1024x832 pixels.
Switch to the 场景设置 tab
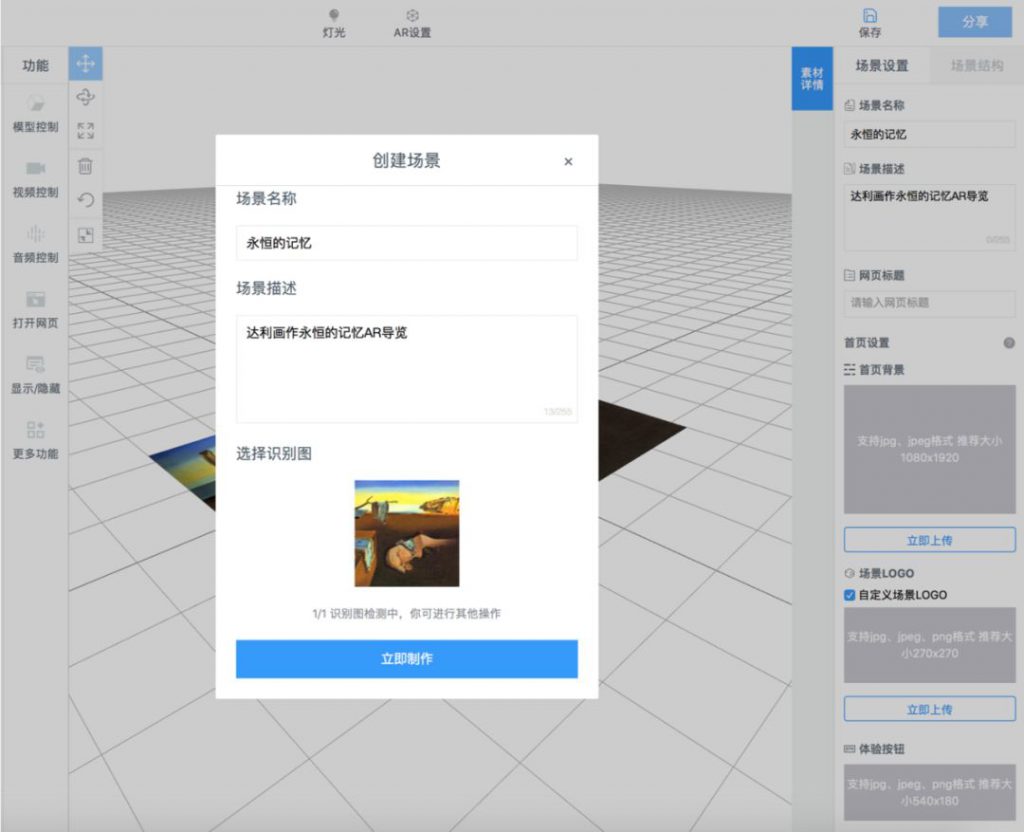click(882, 65)
